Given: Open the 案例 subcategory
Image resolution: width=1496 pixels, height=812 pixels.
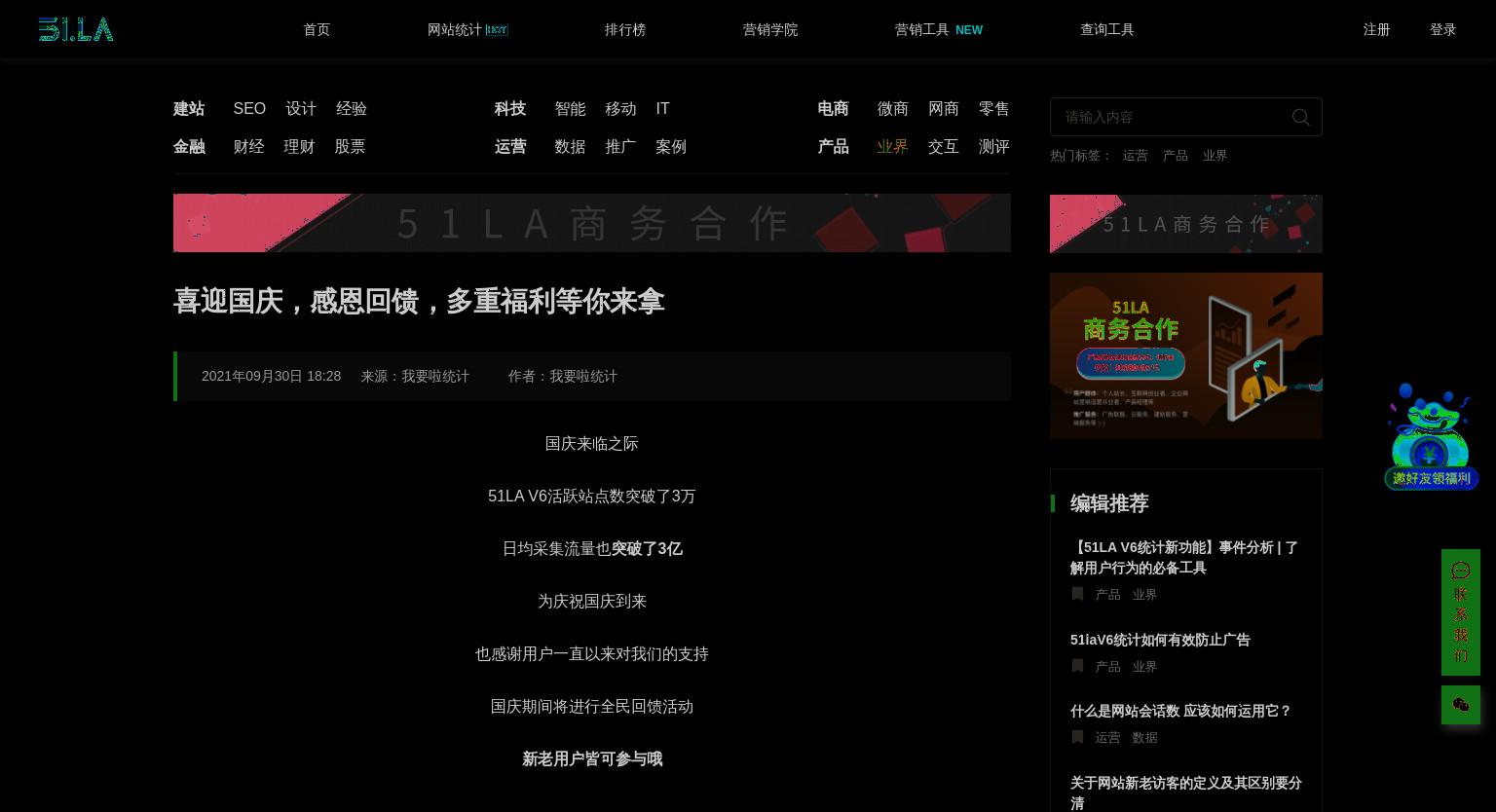Looking at the screenshot, I should tap(671, 146).
